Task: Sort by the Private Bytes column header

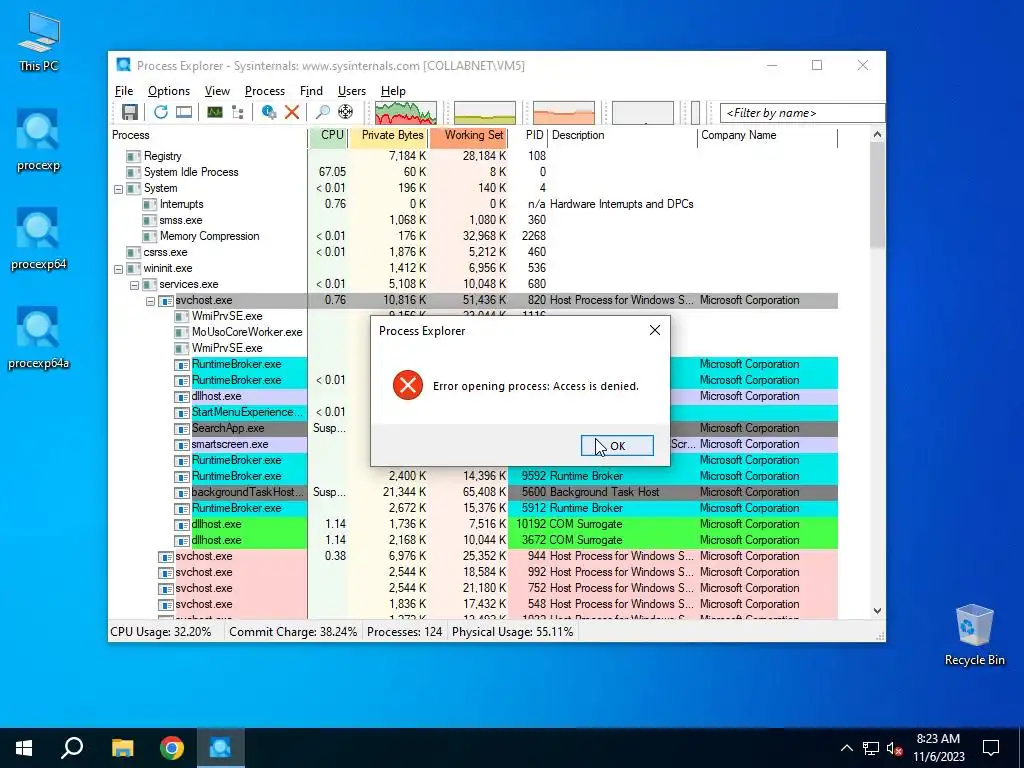Action: (389, 135)
